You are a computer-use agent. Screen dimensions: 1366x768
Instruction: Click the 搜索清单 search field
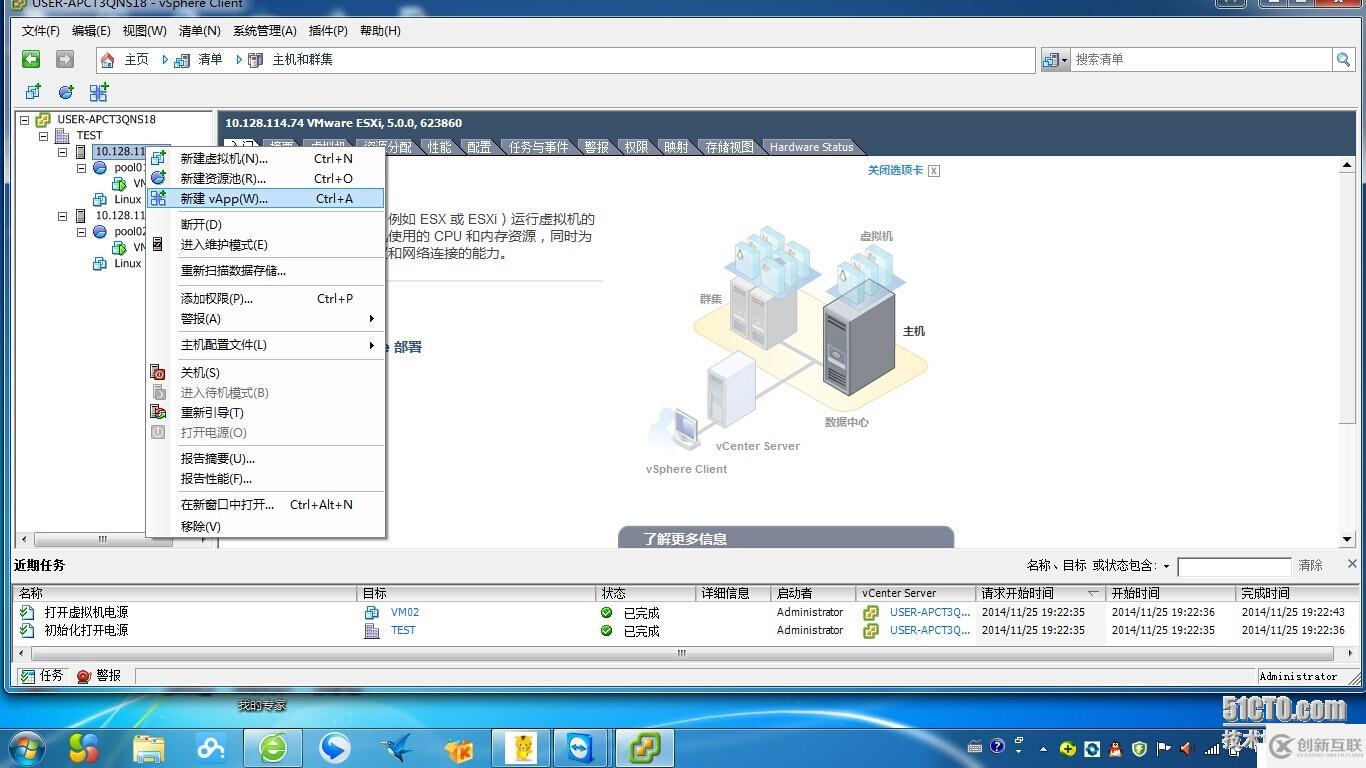(x=1200, y=60)
